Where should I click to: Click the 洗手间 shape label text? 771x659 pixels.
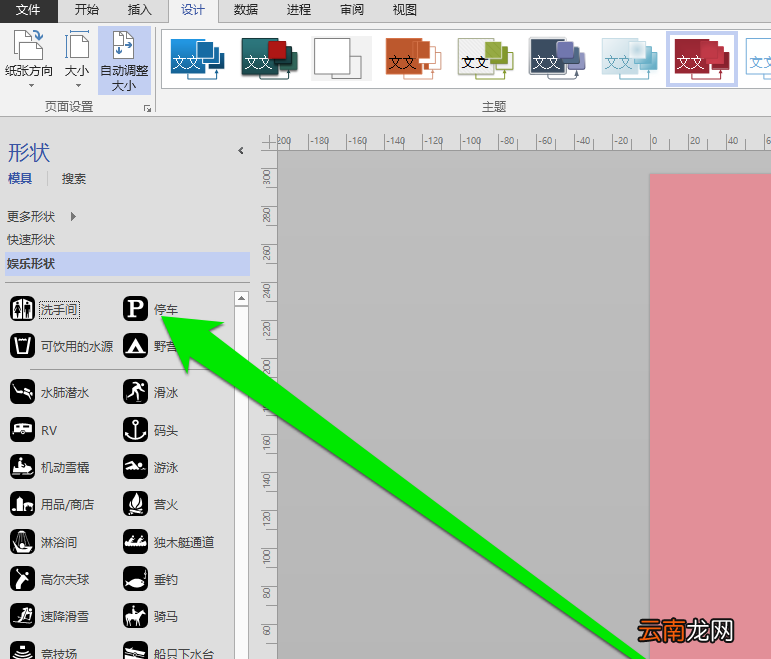(59, 309)
